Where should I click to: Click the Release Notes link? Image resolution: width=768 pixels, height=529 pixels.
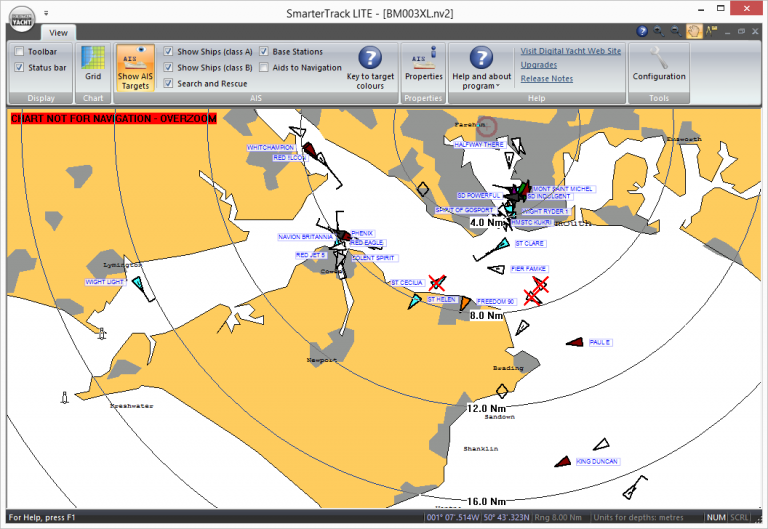(x=547, y=78)
